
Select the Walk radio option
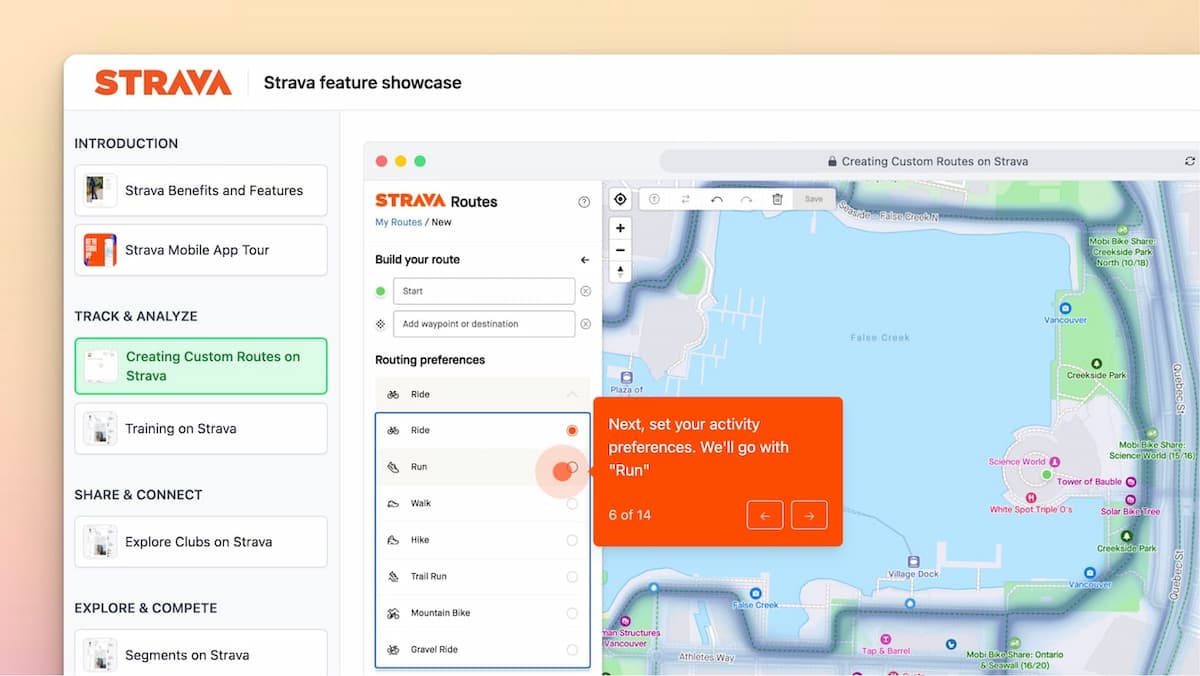(x=571, y=504)
